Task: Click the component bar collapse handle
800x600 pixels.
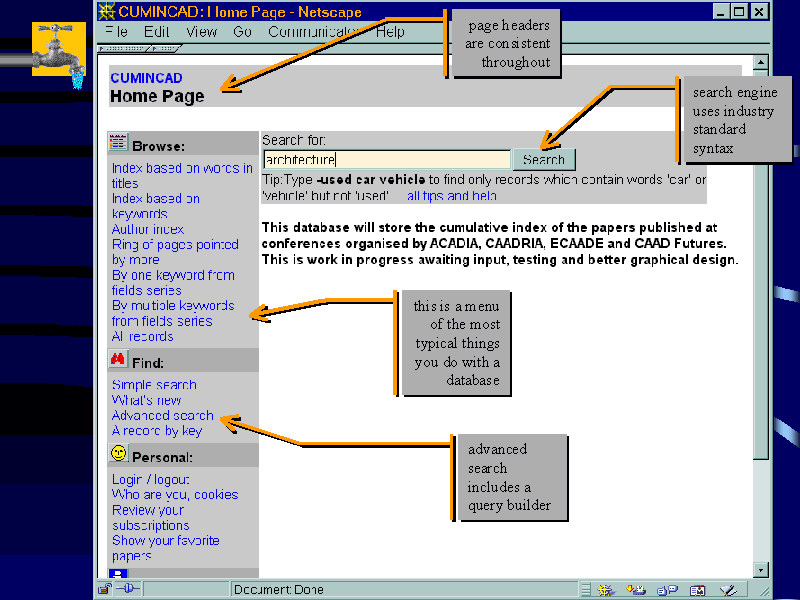Action: [x=585, y=589]
